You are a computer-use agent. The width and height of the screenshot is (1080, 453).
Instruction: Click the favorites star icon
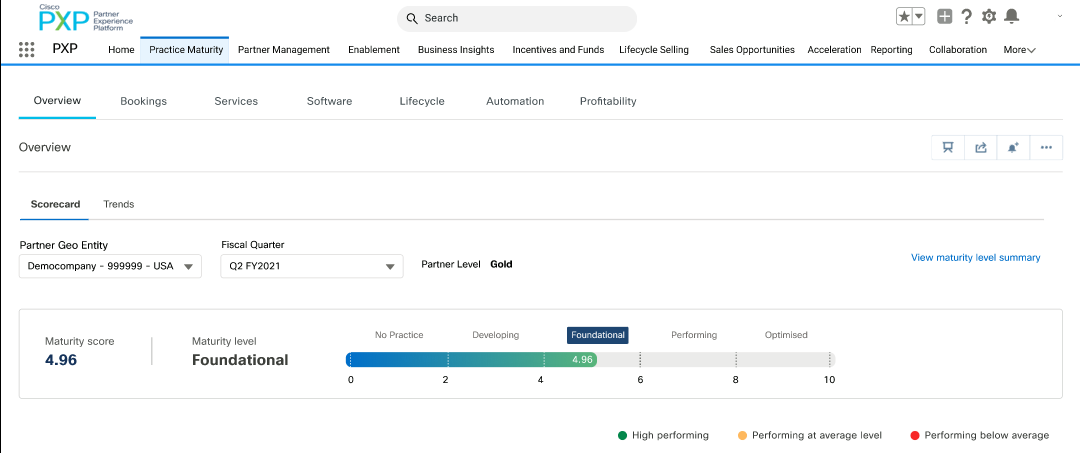click(x=904, y=17)
